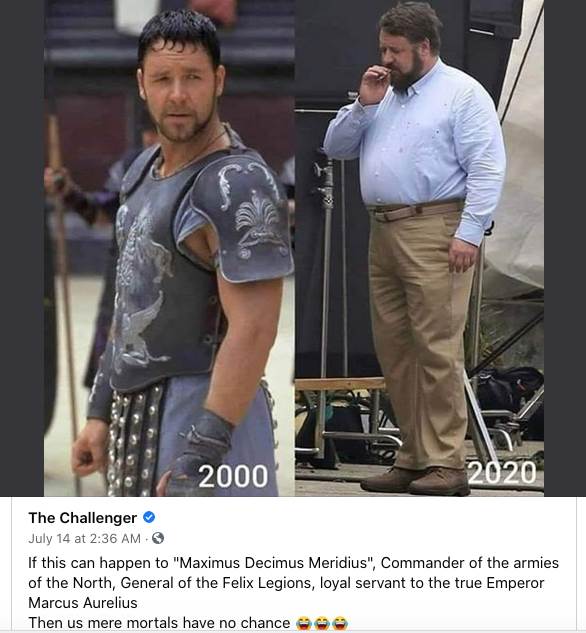Click the globe public-audience icon
The width and height of the screenshot is (586, 633).
pos(158,538)
